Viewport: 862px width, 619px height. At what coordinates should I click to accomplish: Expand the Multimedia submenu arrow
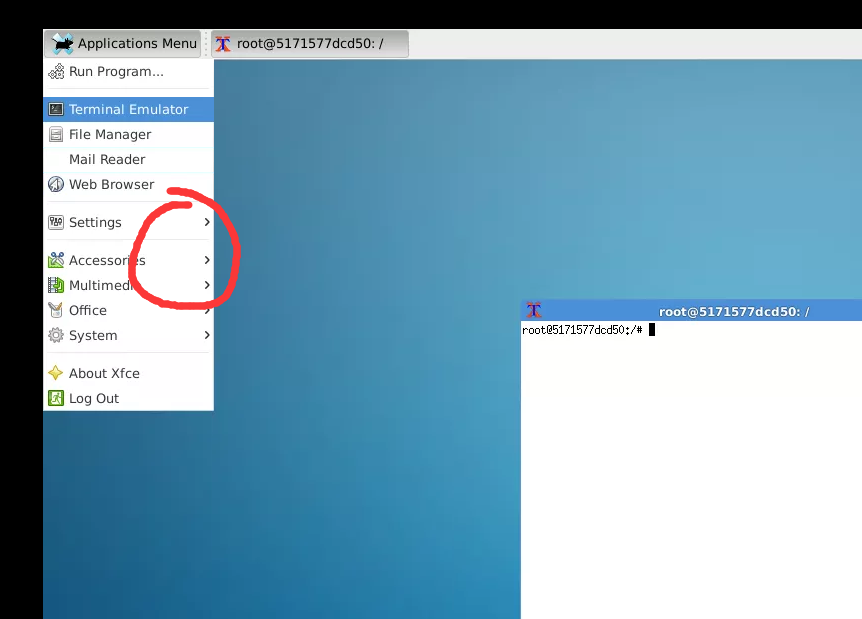(x=207, y=285)
